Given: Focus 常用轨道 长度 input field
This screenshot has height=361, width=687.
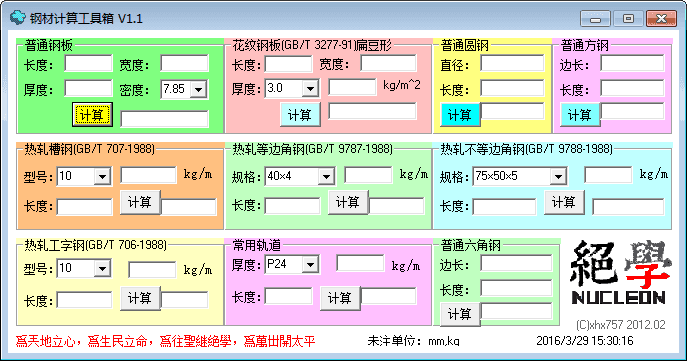Looking at the screenshot, I should tap(288, 296).
